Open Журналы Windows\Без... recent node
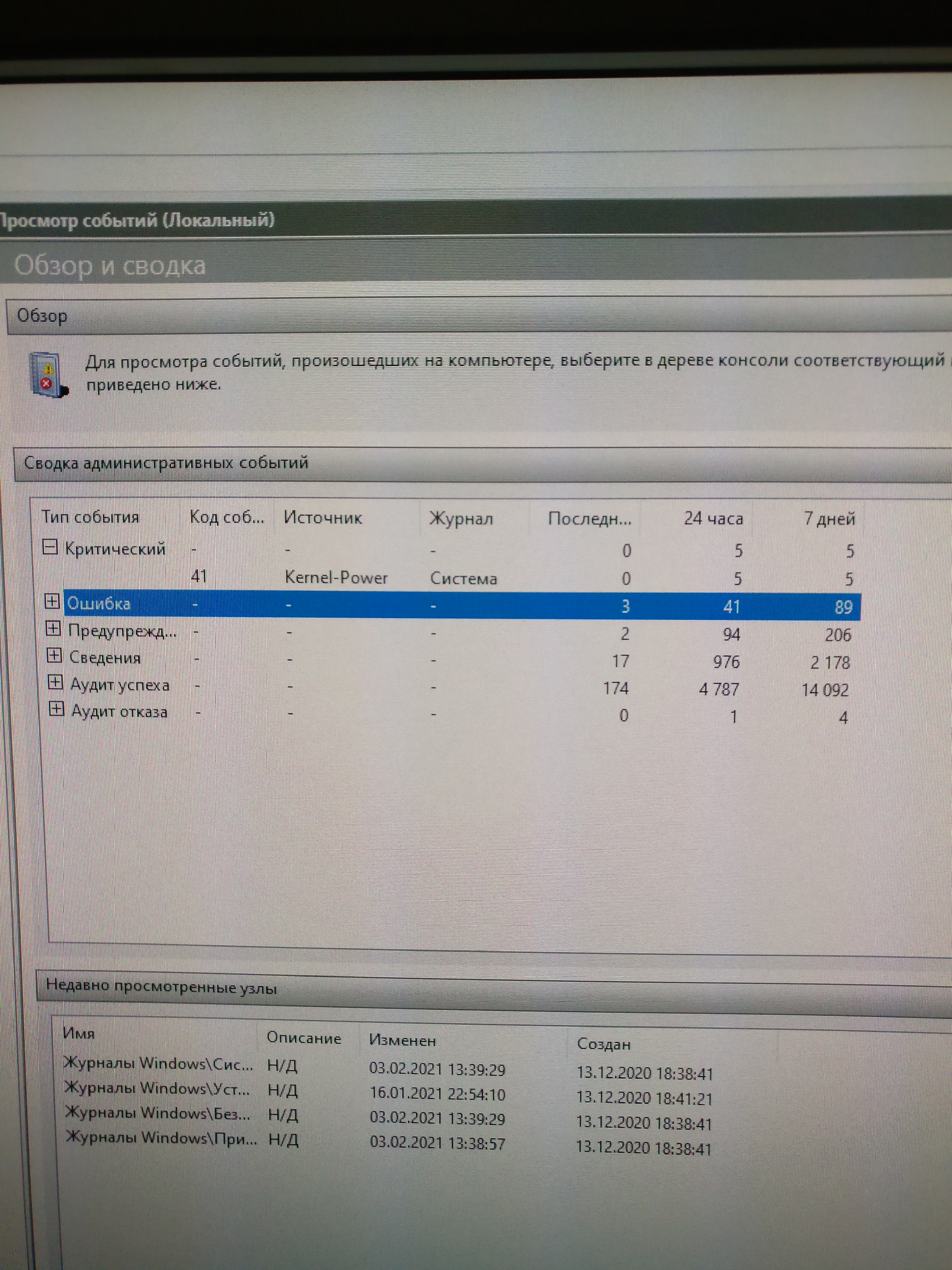 158,1113
